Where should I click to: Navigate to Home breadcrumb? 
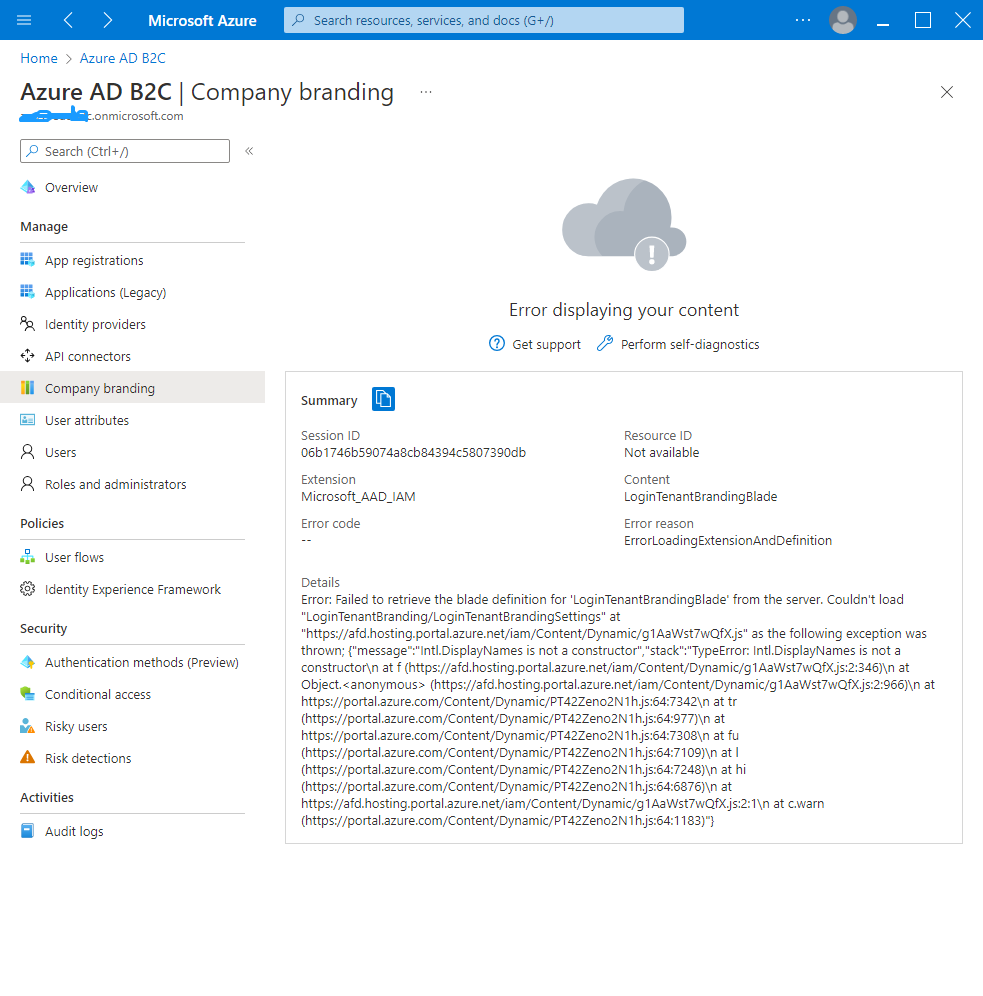[39, 58]
